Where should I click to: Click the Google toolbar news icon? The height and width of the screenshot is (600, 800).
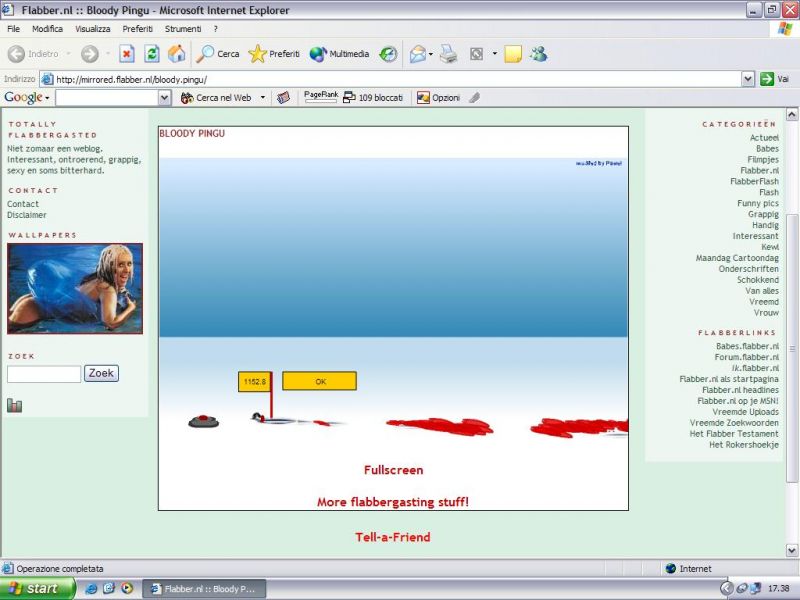tap(283, 97)
